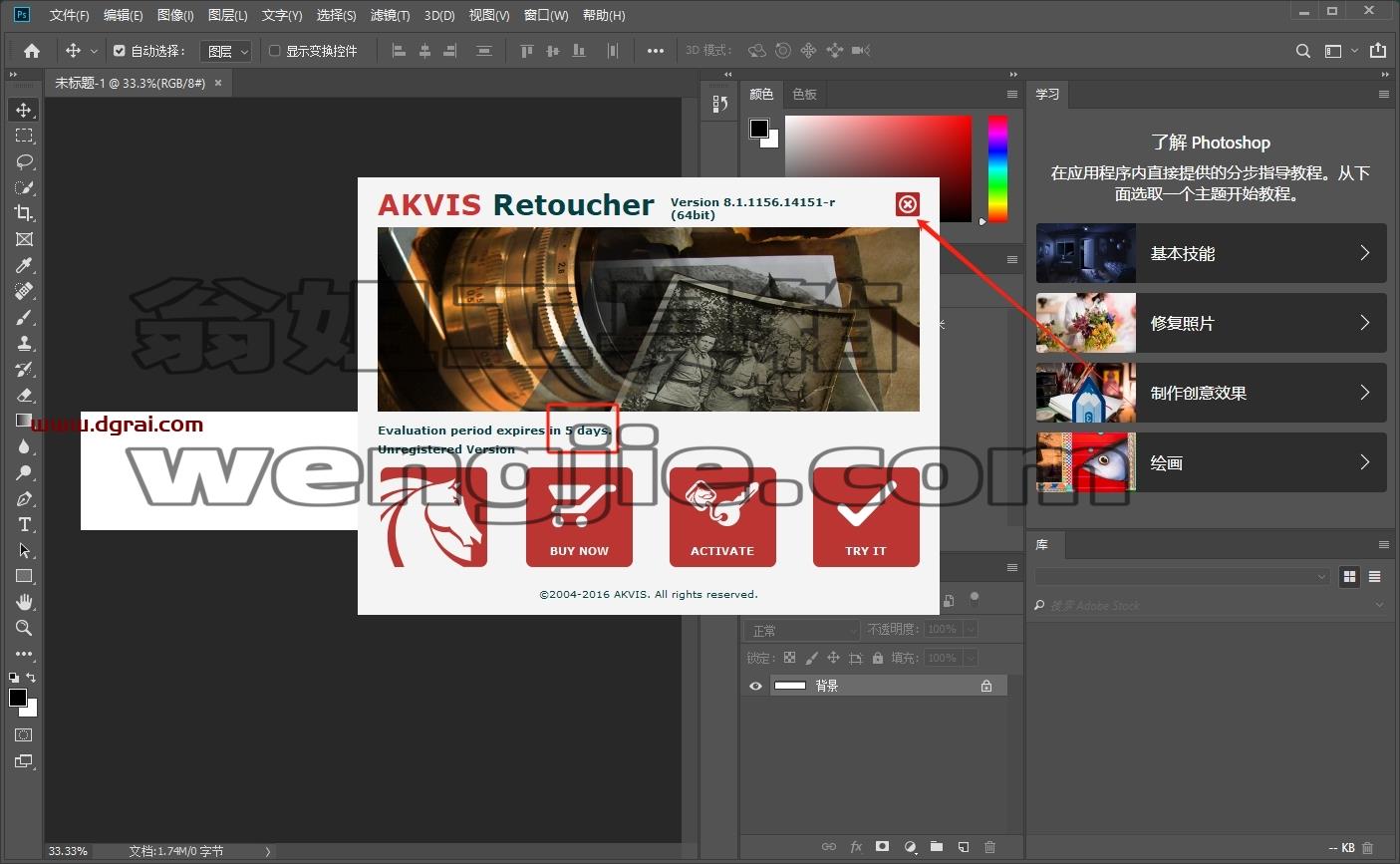This screenshot has height=864, width=1400.
Task: Choose the Zoom tool
Action: click(x=24, y=628)
